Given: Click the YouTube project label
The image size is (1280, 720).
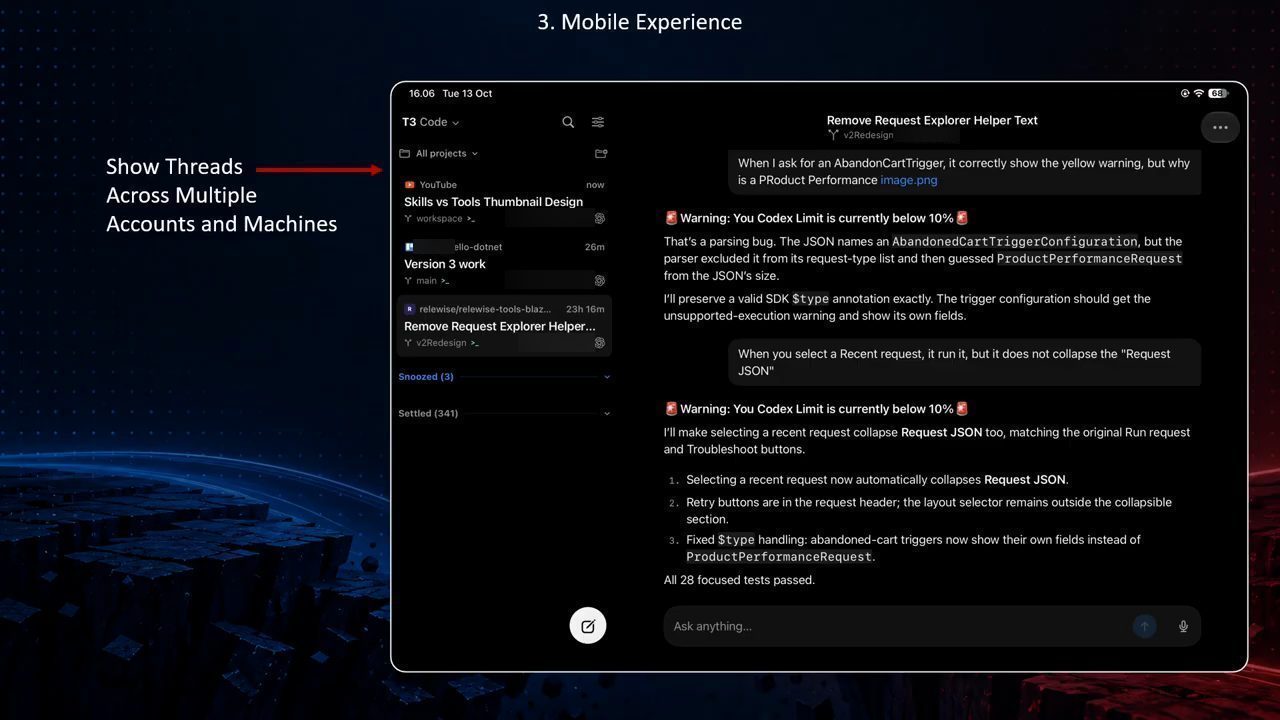Looking at the screenshot, I should point(438,185).
